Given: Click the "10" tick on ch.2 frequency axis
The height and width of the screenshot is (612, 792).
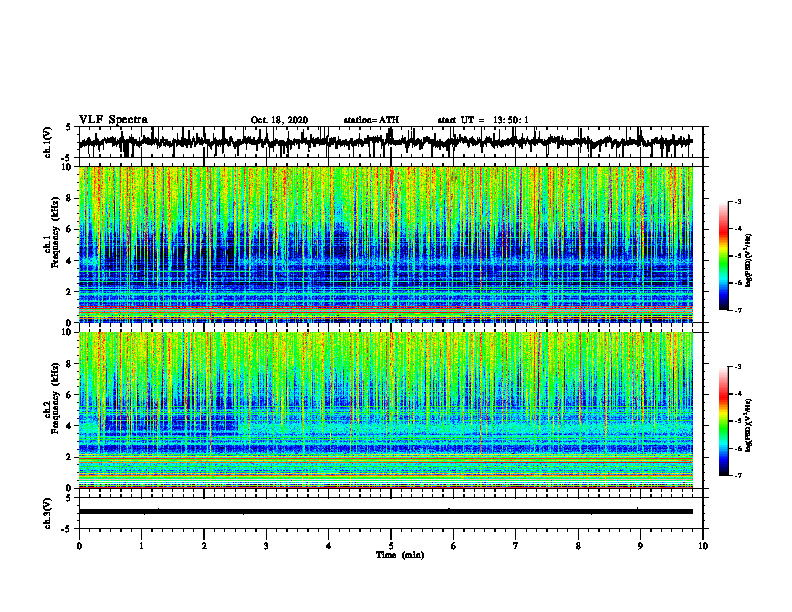Looking at the screenshot, I should (67, 332).
